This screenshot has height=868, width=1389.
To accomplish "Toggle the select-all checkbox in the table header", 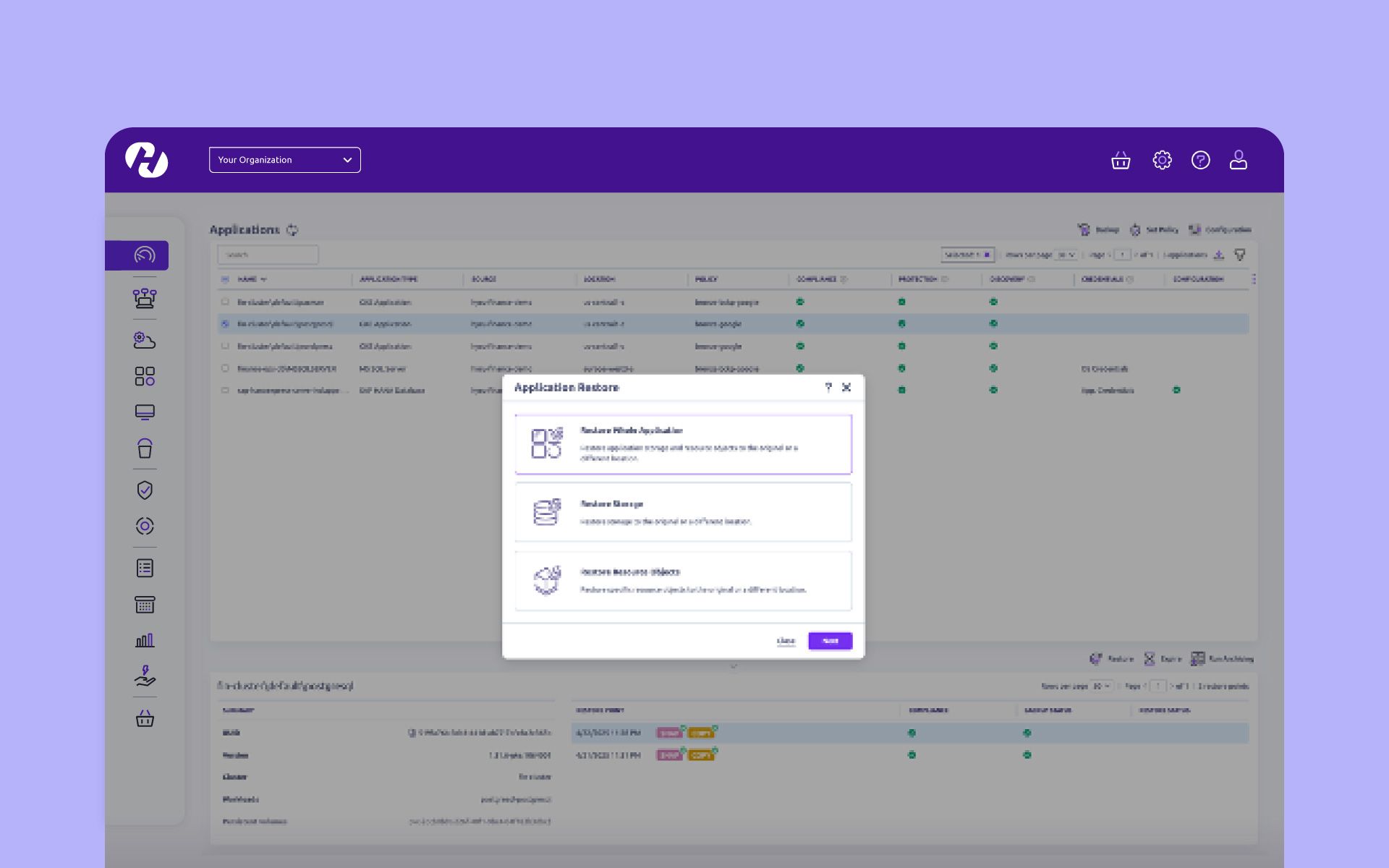I will (x=225, y=279).
